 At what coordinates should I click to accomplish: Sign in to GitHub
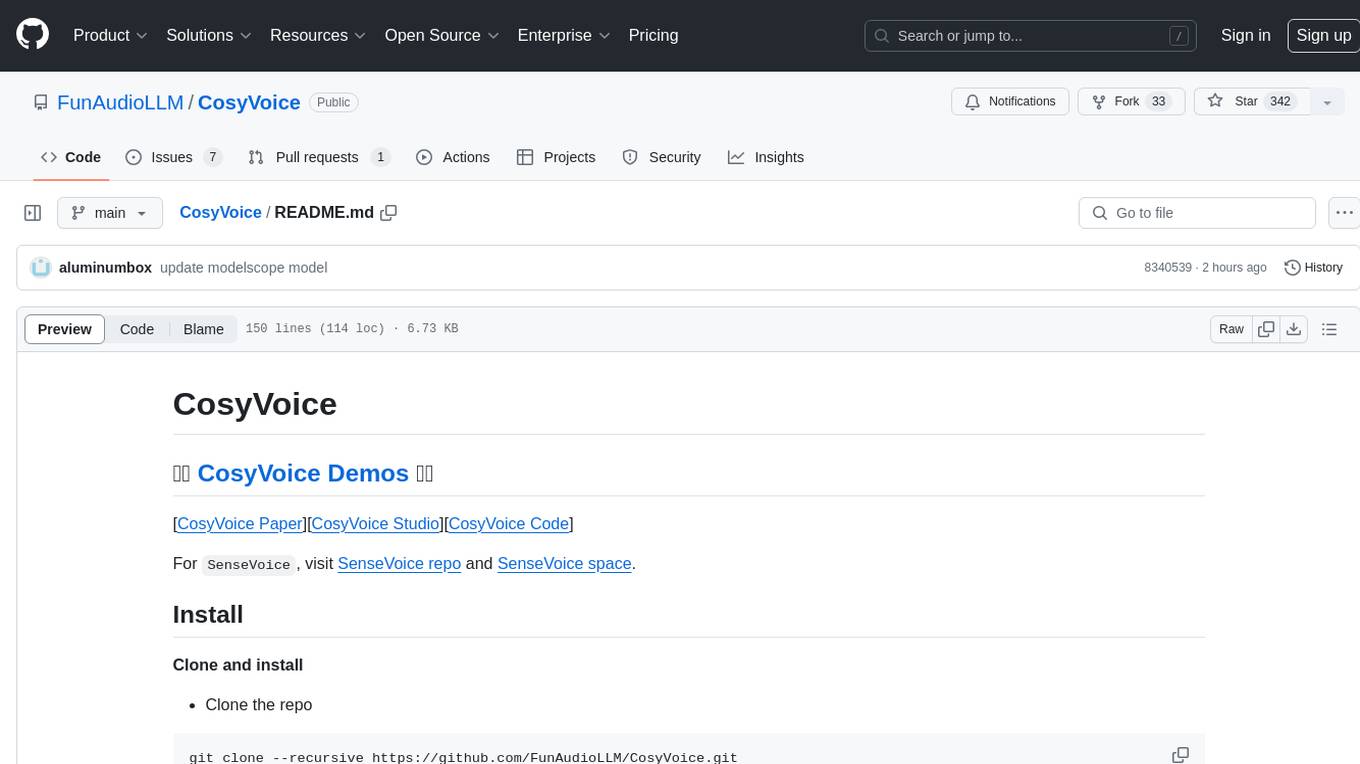(1245, 35)
